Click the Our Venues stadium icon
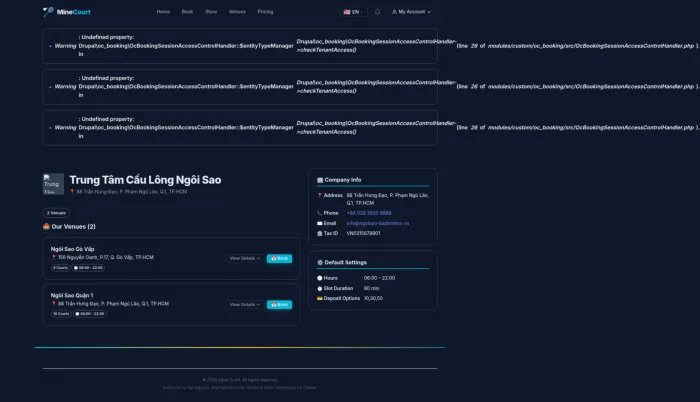The width and height of the screenshot is (700, 402). point(46,226)
